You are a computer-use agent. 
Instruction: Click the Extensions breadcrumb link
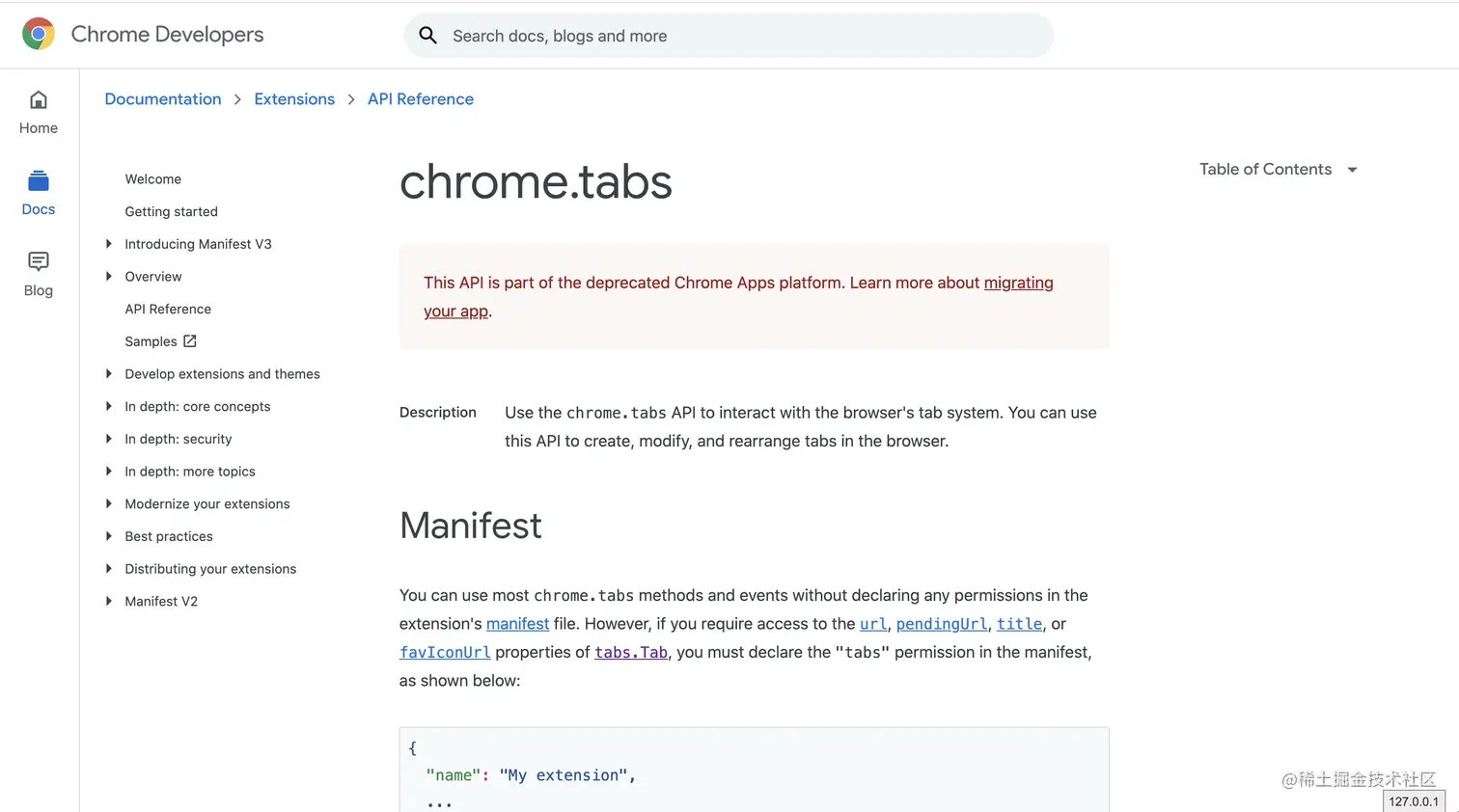click(x=294, y=99)
